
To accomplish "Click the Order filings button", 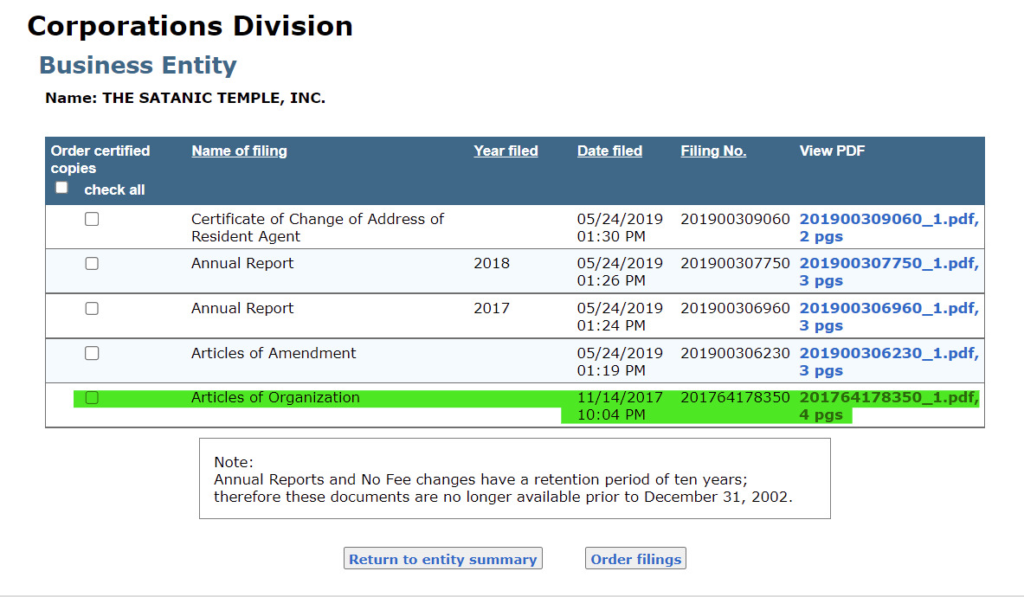I will pyautogui.click(x=635, y=558).
